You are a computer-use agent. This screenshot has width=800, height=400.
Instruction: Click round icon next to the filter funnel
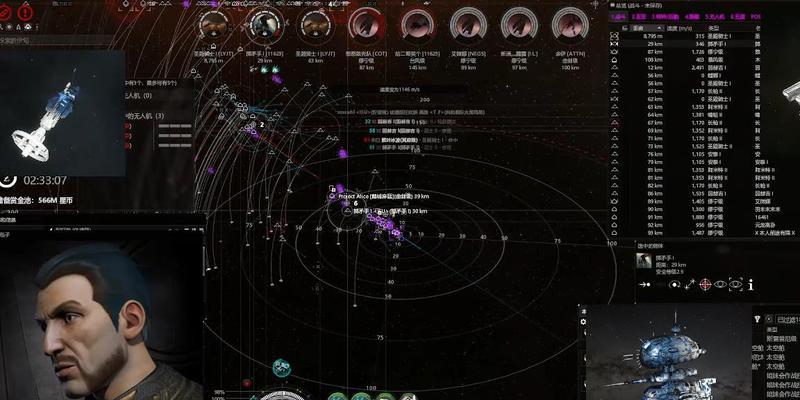point(768,319)
